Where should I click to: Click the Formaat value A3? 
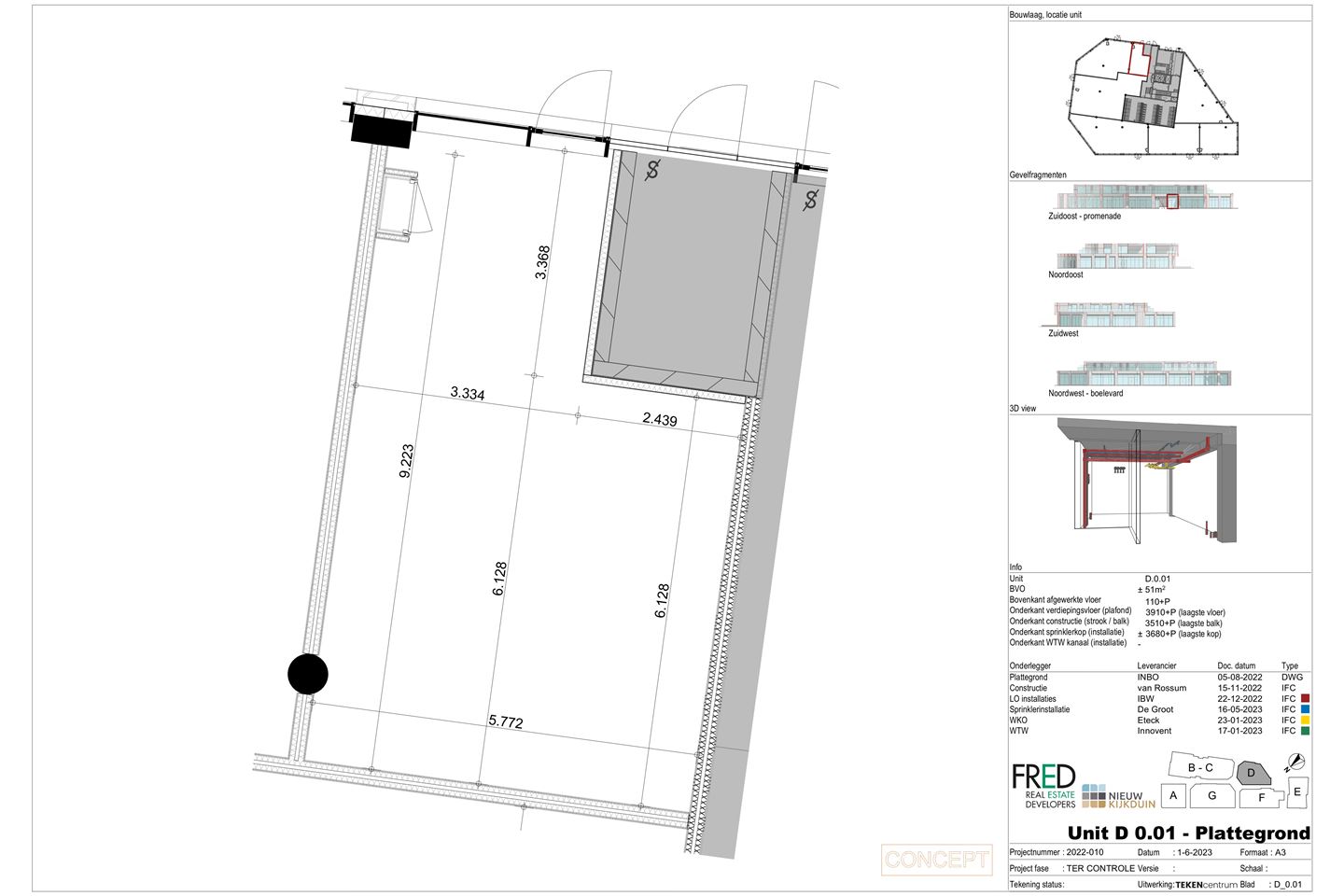tap(1281, 852)
